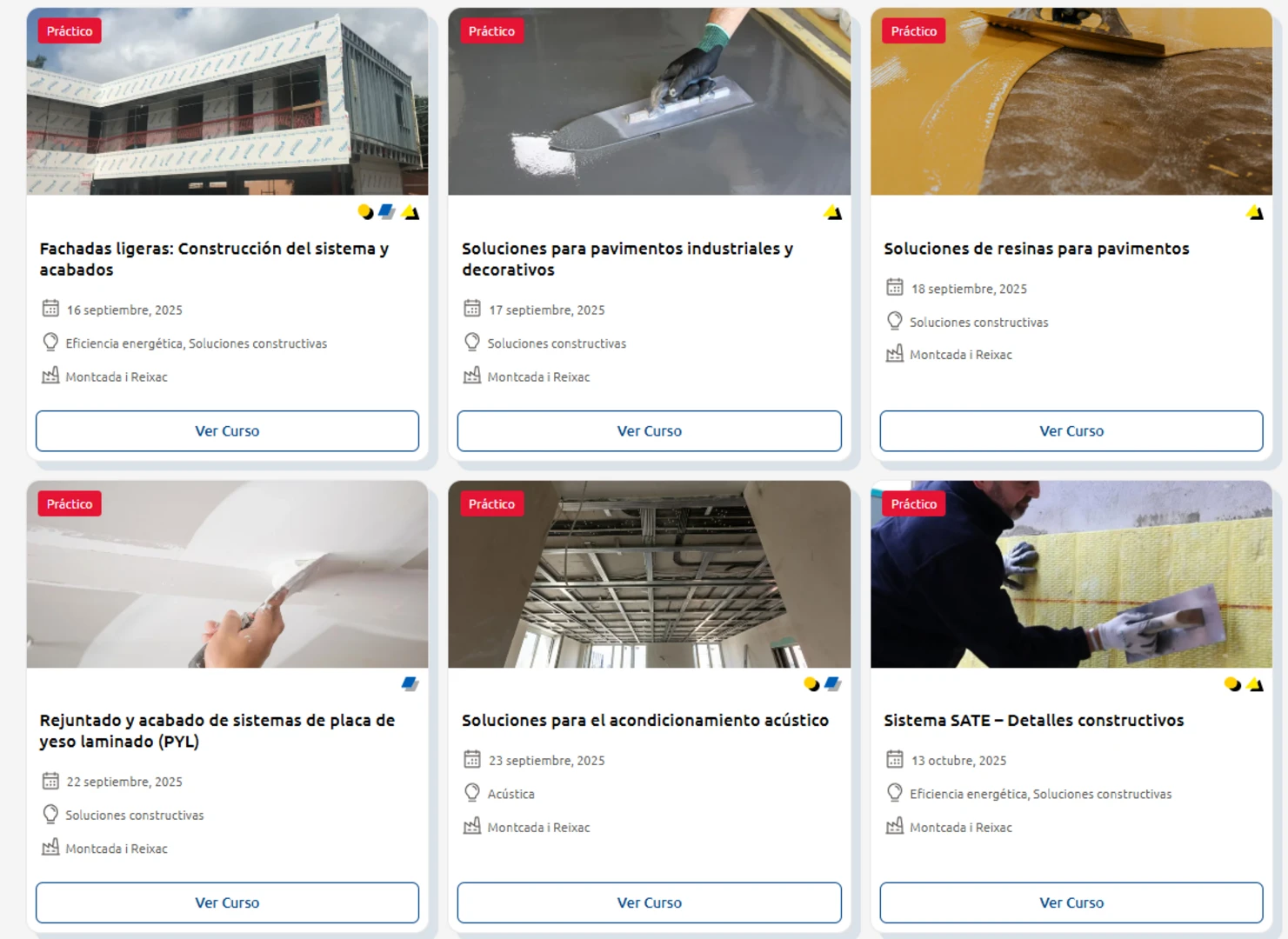
Task: Click yellow triangle logo under pavimentos industriales image
Action: [x=833, y=212]
